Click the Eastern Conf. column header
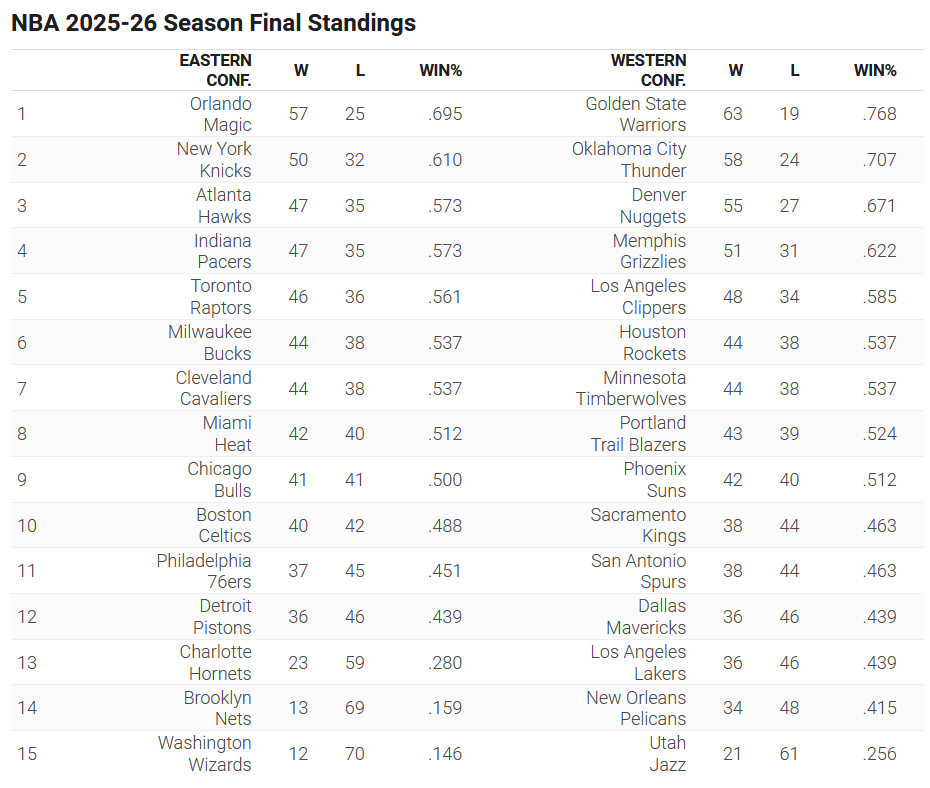930x788 pixels. 215,70
